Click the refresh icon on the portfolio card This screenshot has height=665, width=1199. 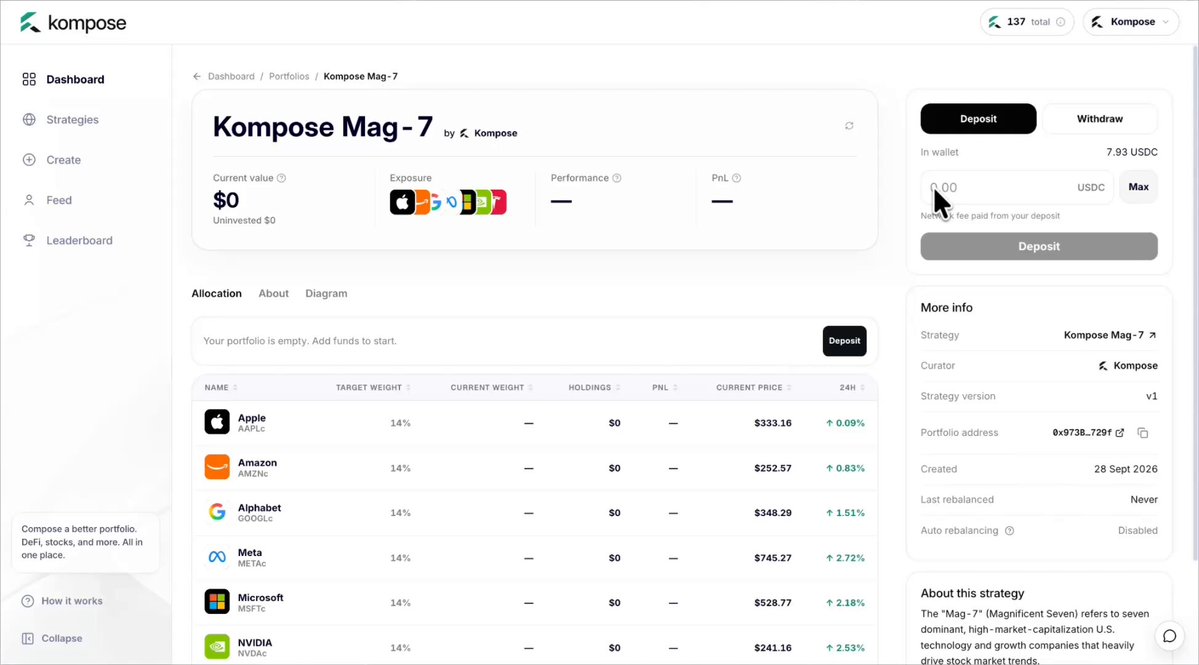point(849,125)
